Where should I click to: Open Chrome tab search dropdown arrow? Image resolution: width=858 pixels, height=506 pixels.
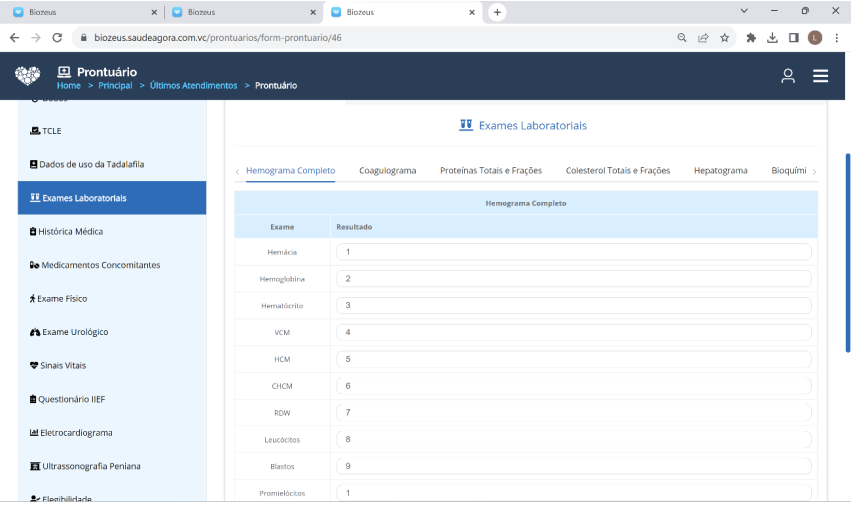point(744,11)
